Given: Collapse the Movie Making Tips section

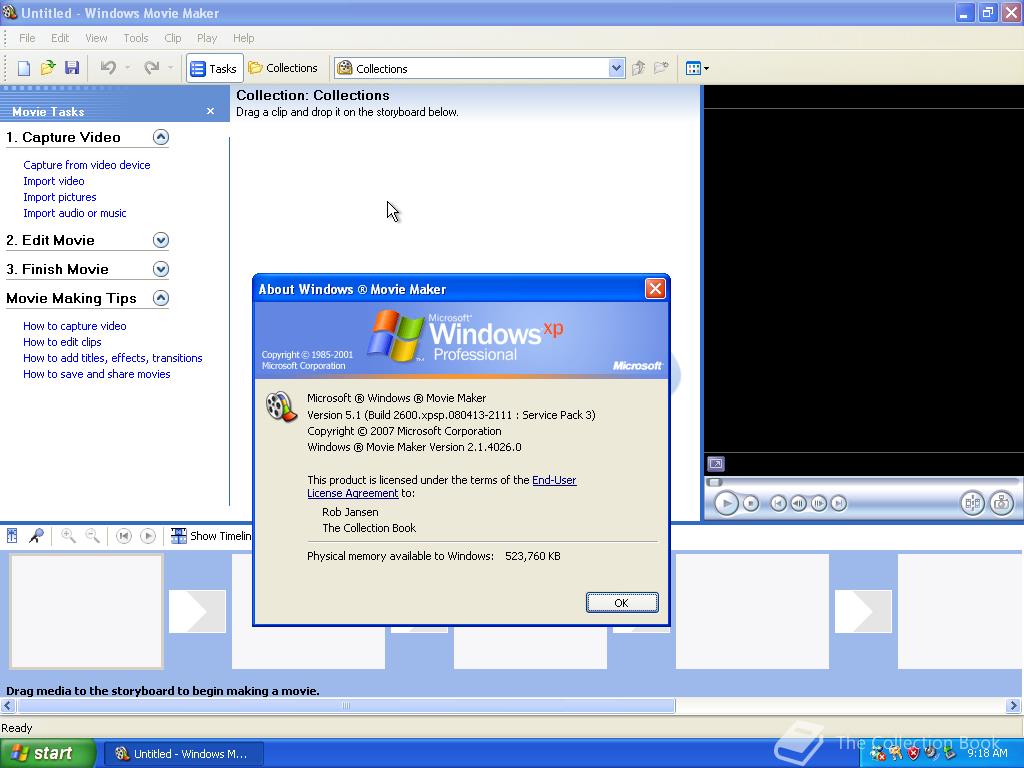Looking at the screenshot, I should 161,298.
